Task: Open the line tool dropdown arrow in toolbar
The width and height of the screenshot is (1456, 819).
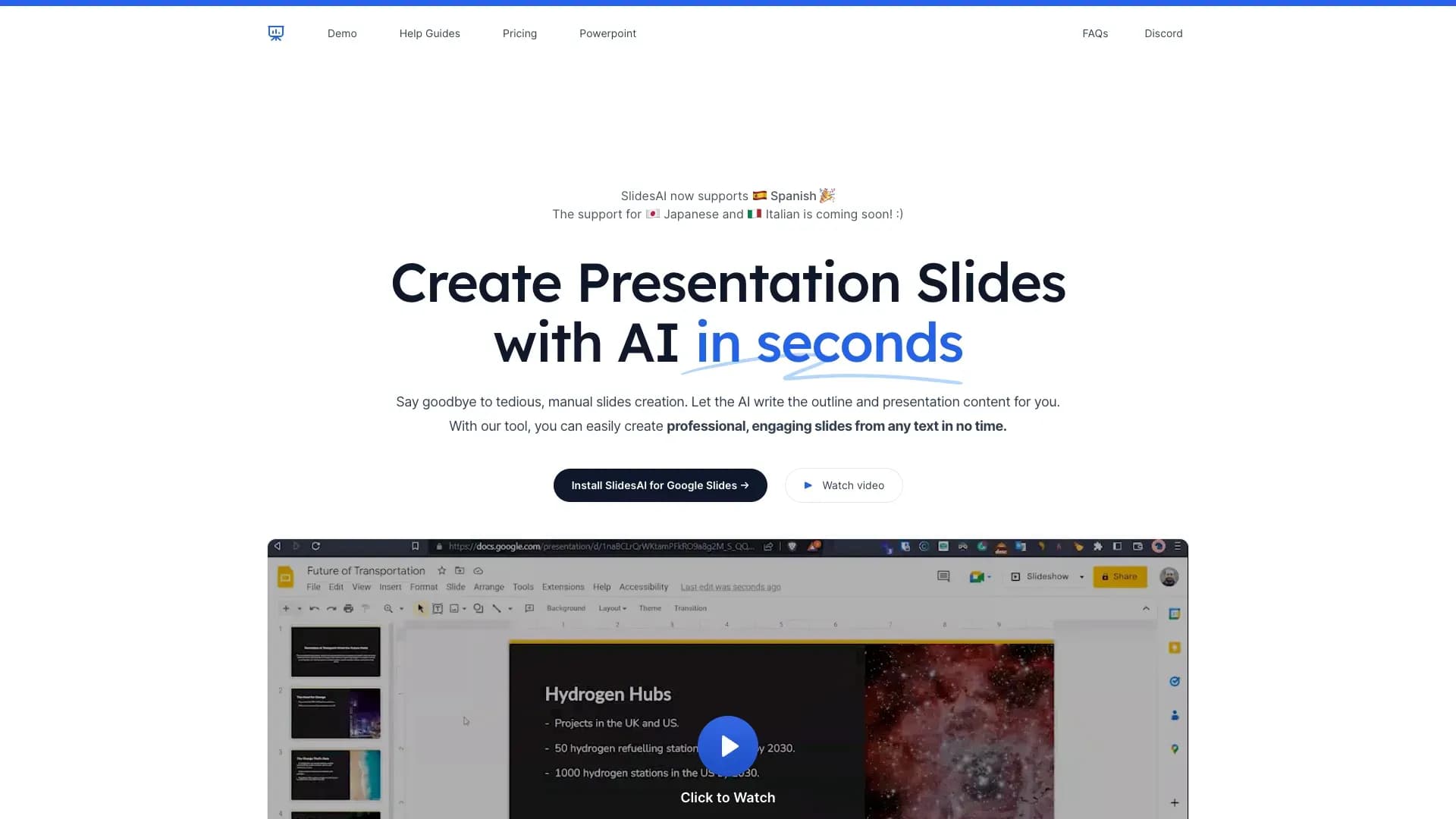Action: [510, 609]
